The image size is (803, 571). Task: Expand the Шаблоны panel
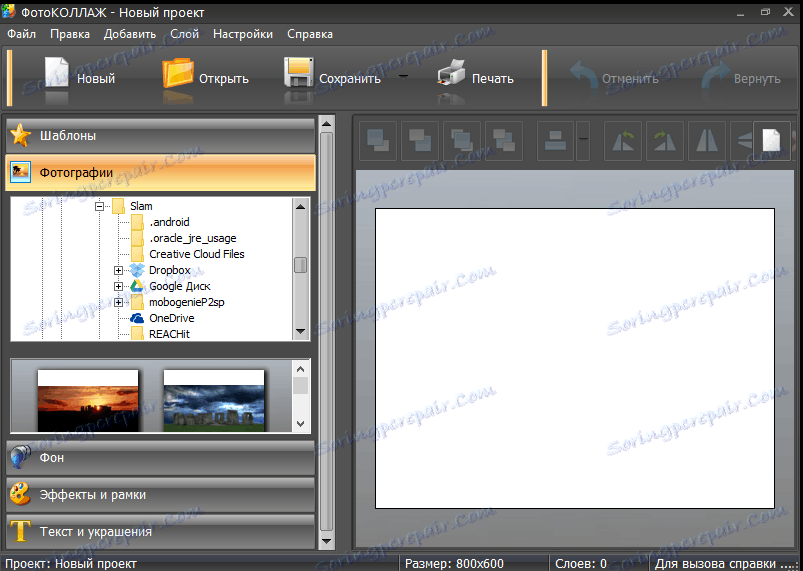160,136
